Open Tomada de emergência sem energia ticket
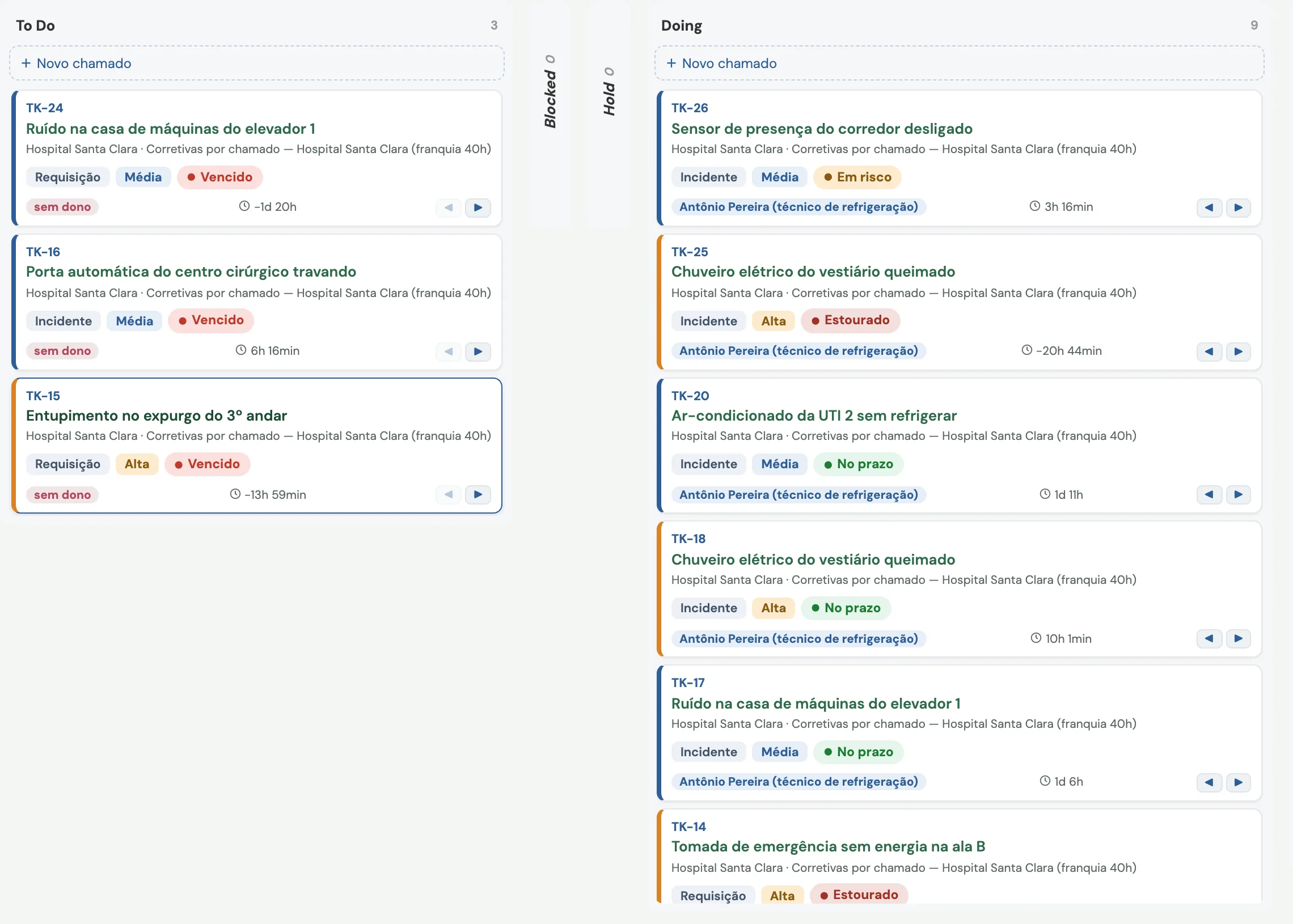 coord(828,846)
